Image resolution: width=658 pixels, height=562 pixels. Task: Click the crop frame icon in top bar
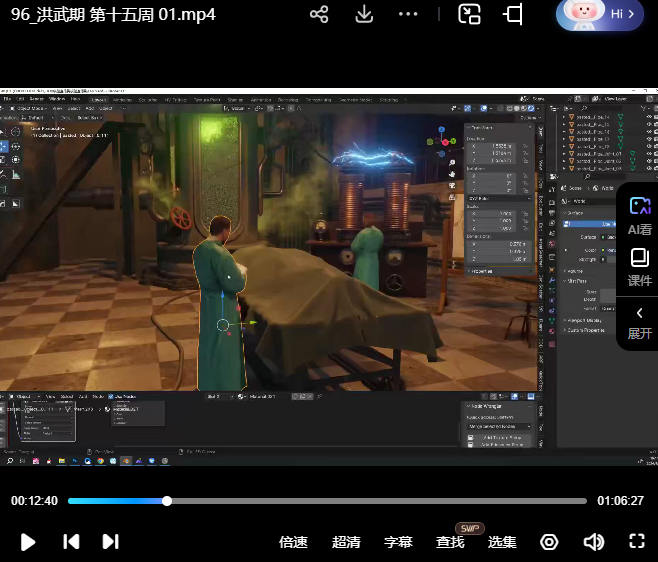(514, 14)
